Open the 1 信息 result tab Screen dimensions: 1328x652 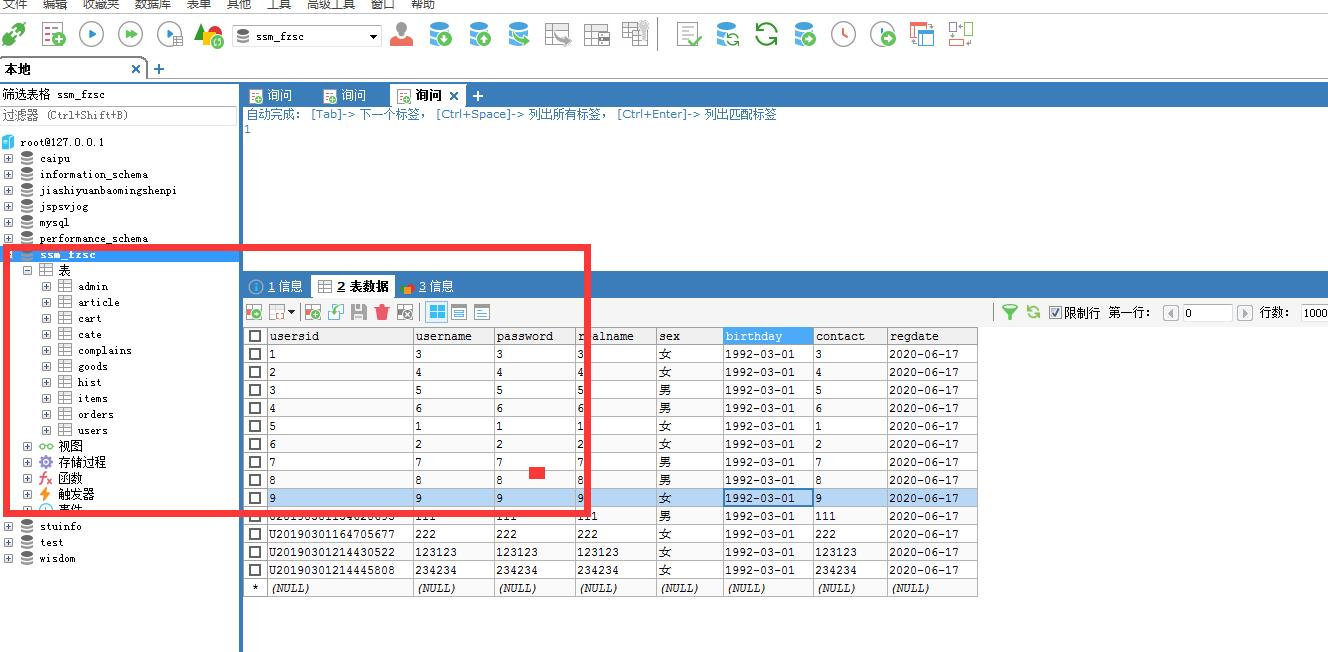click(276, 286)
